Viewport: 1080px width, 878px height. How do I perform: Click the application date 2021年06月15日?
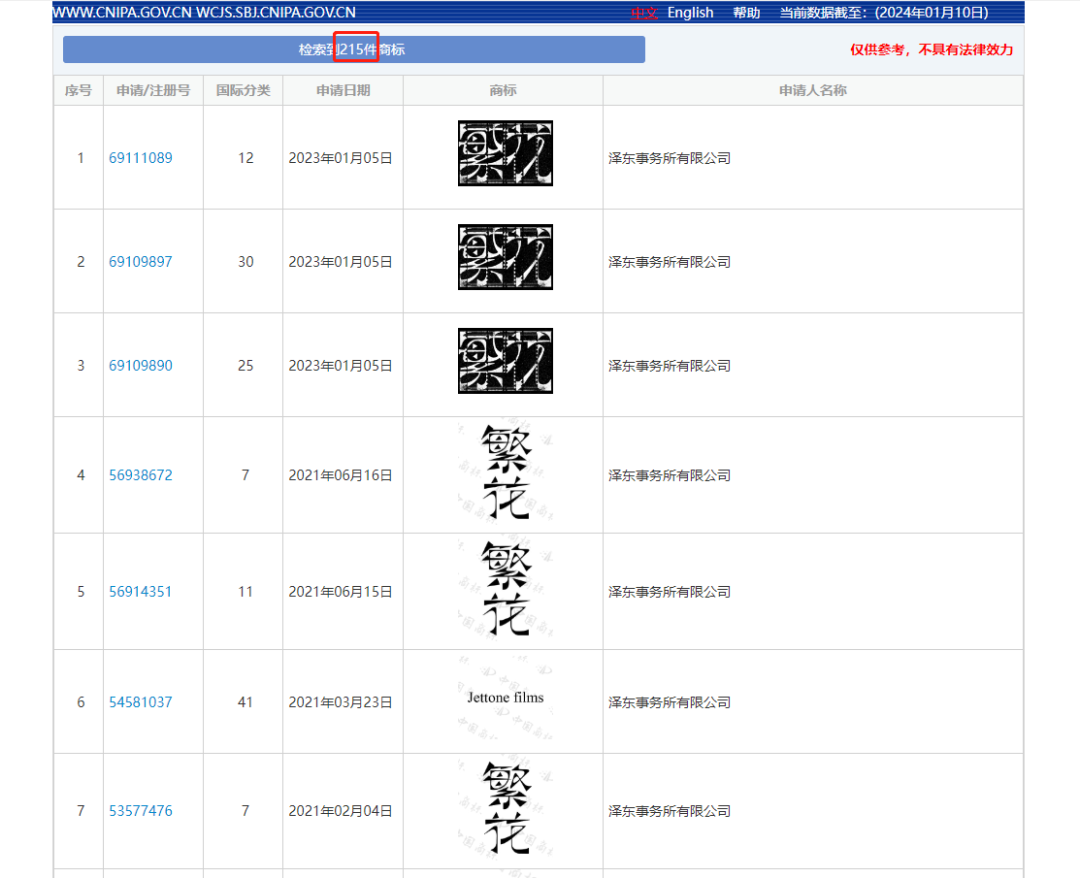pos(340,592)
